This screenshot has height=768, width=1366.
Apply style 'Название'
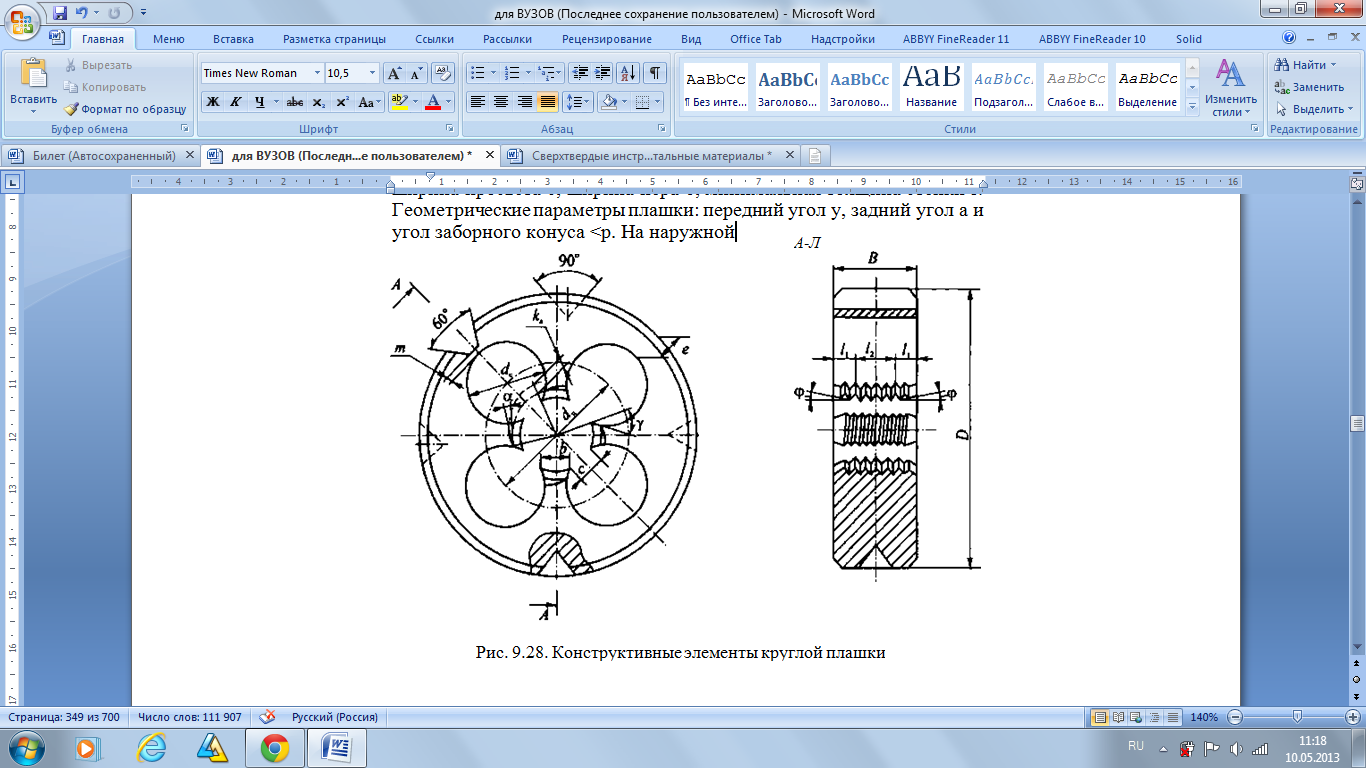[931, 87]
